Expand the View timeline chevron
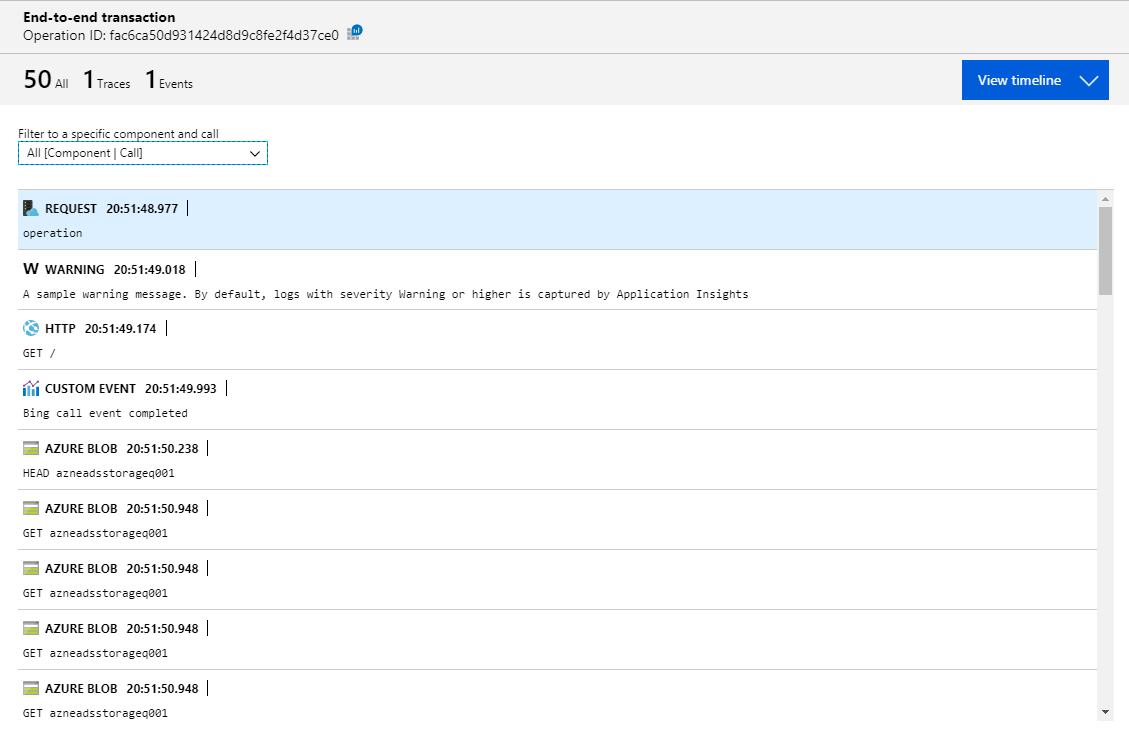The image size is (1129, 735). pos(1089,80)
